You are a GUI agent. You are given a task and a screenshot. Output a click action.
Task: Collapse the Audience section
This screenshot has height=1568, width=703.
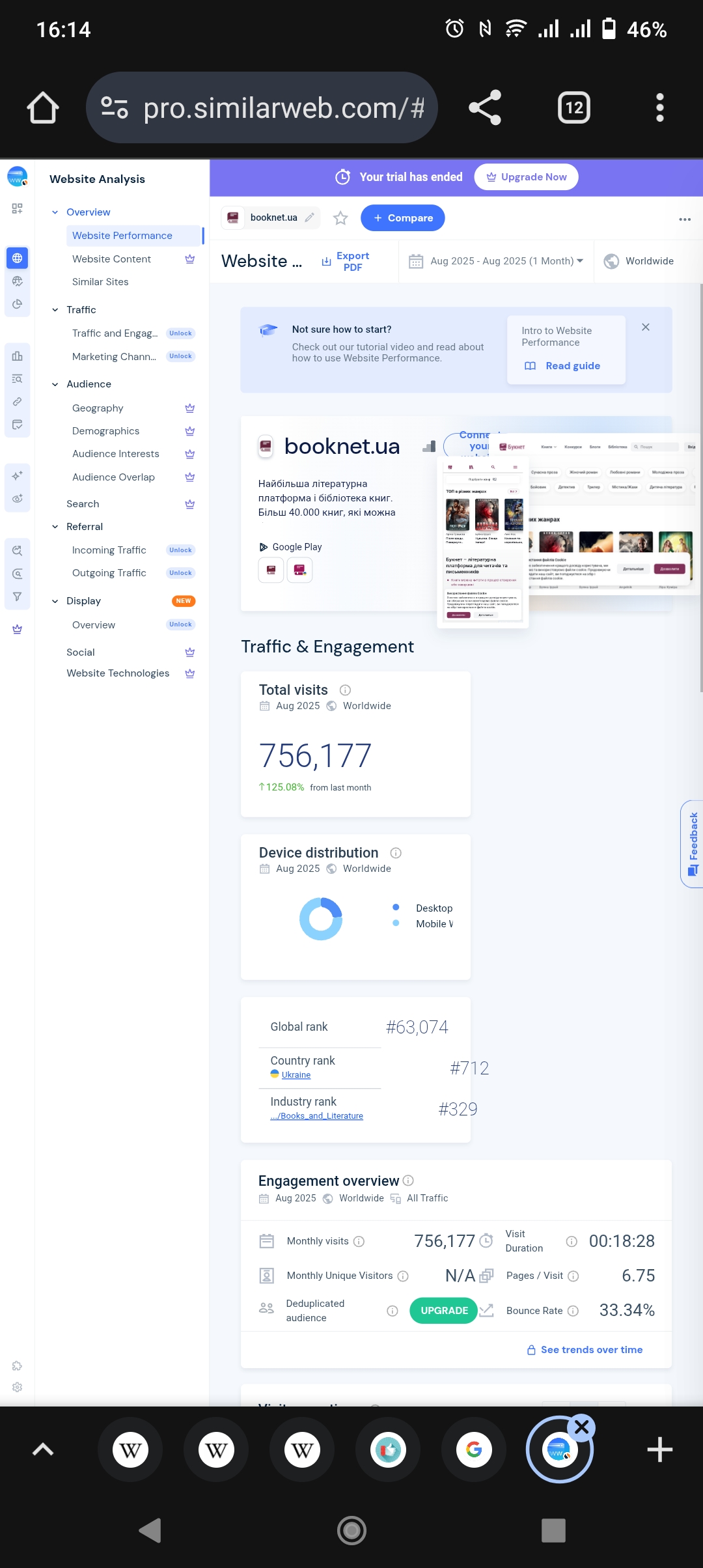(55, 384)
